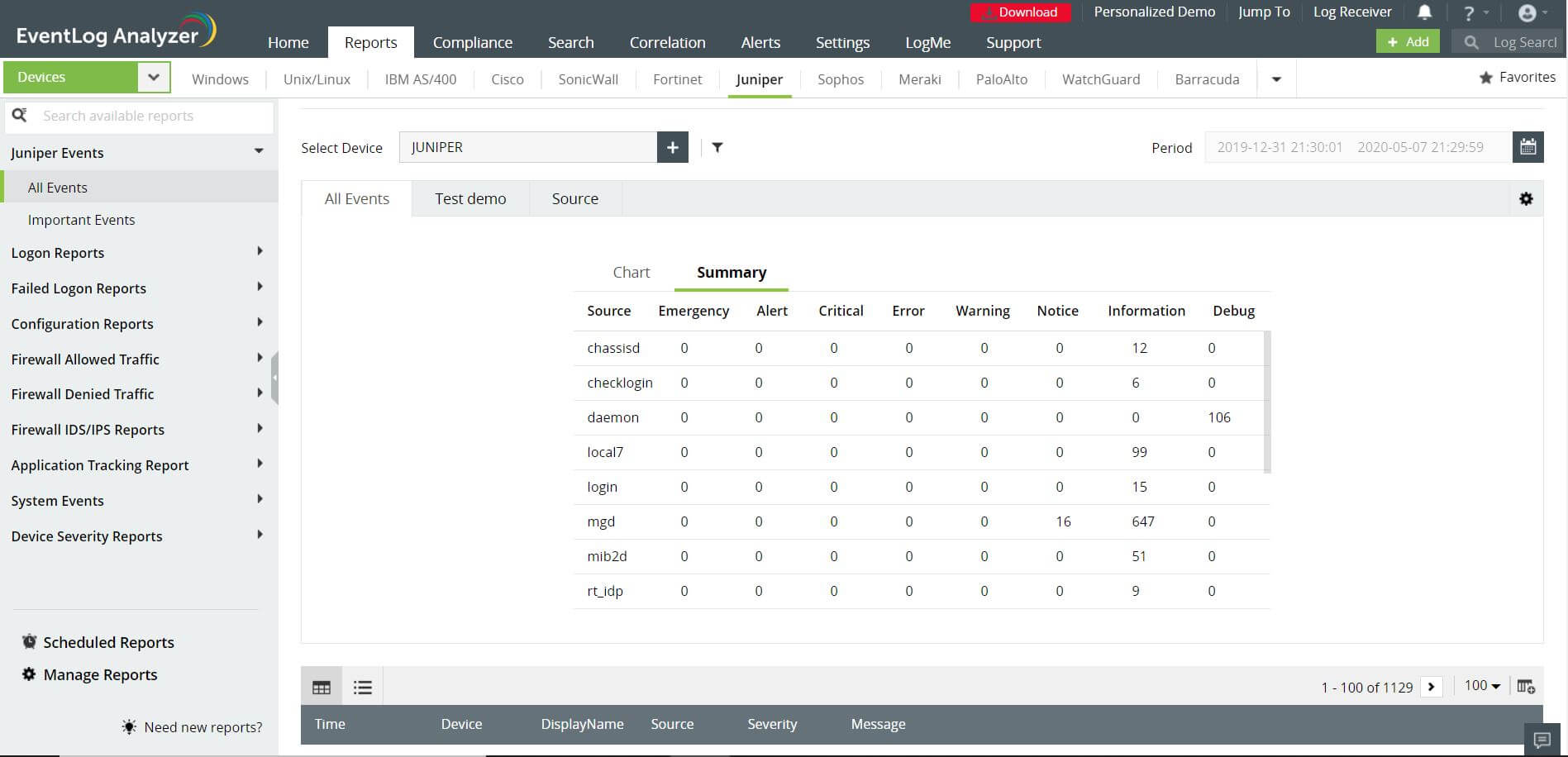Open report tabs settings gear
The height and width of the screenshot is (757, 1568).
coord(1526,198)
